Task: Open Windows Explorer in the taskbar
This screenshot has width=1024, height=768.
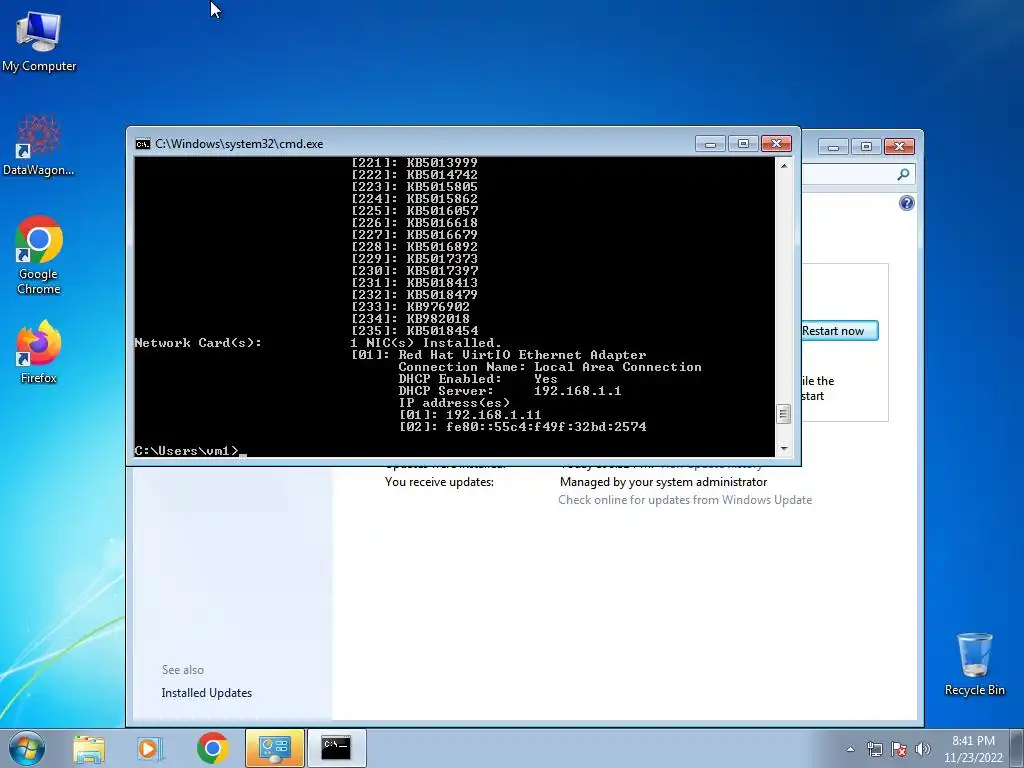Action: 89,748
